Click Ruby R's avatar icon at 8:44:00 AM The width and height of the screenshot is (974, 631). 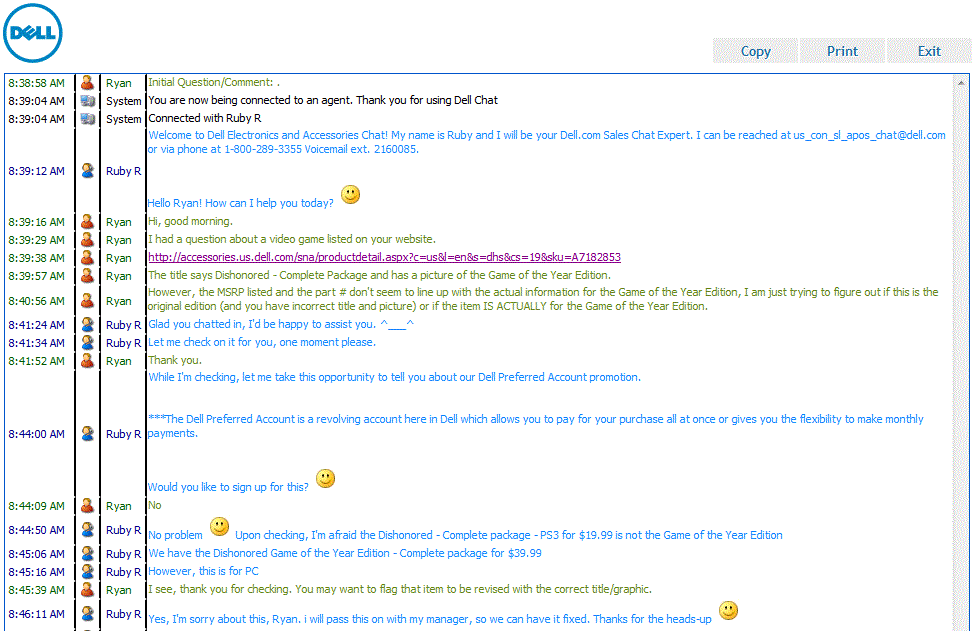[x=88, y=434]
